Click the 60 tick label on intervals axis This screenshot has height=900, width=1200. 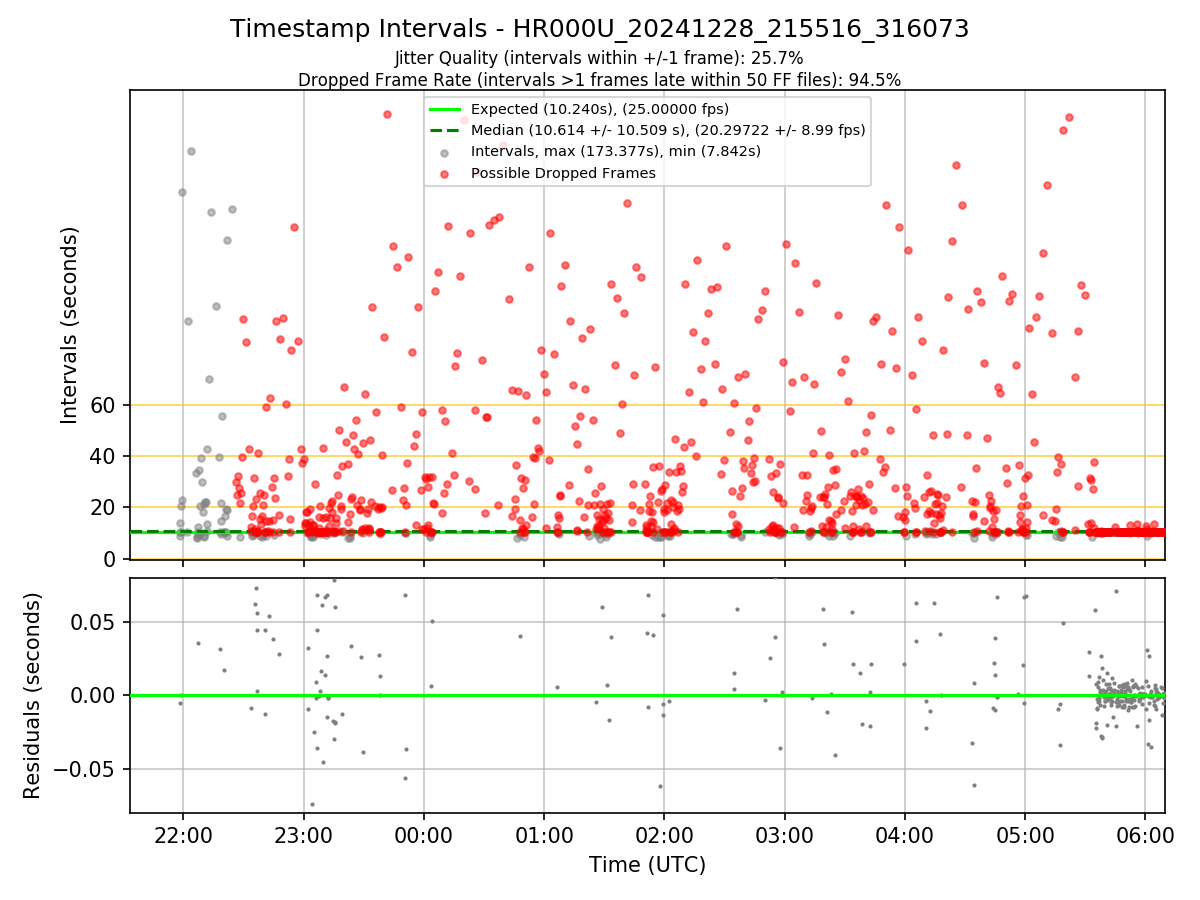[103, 406]
